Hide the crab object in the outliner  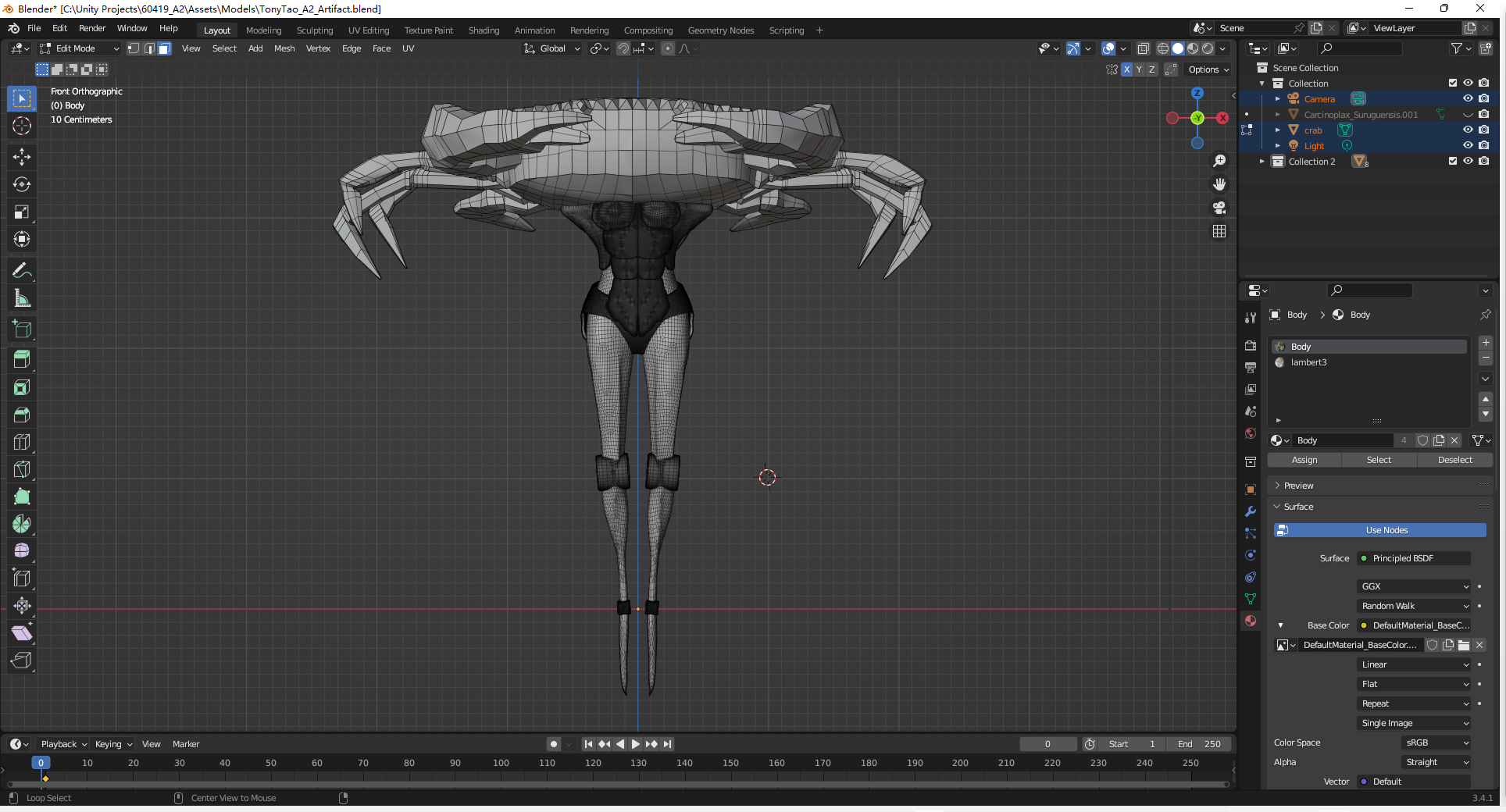point(1468,130)
